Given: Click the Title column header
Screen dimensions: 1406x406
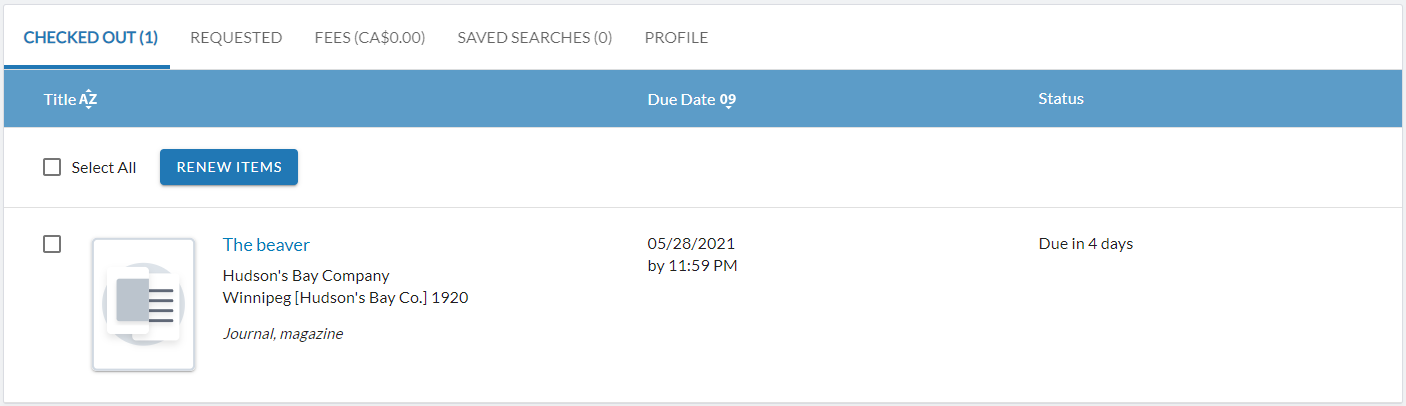Looking at the screenshot, I should pos(60,99).
